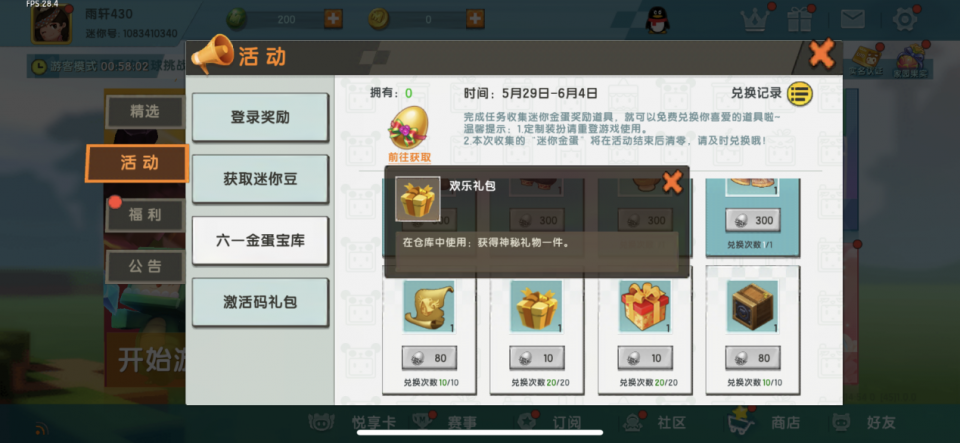Open the mail envelope icon
The width and height of the screenshot is (960, 443).
click(x=852, y=20)
